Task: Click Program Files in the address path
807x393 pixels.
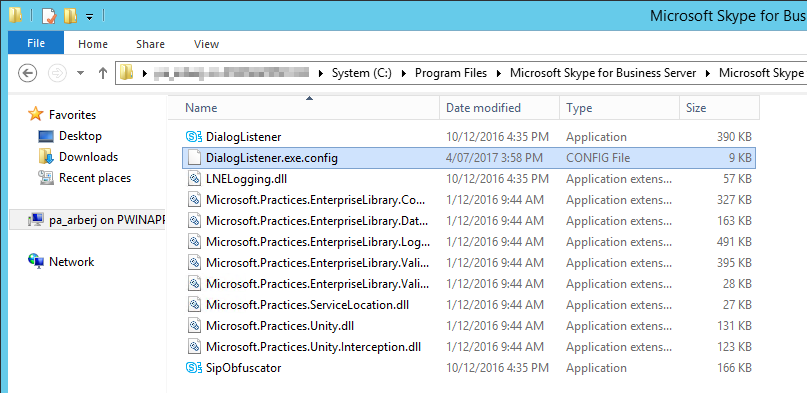Action: click(x=450, y=73)
